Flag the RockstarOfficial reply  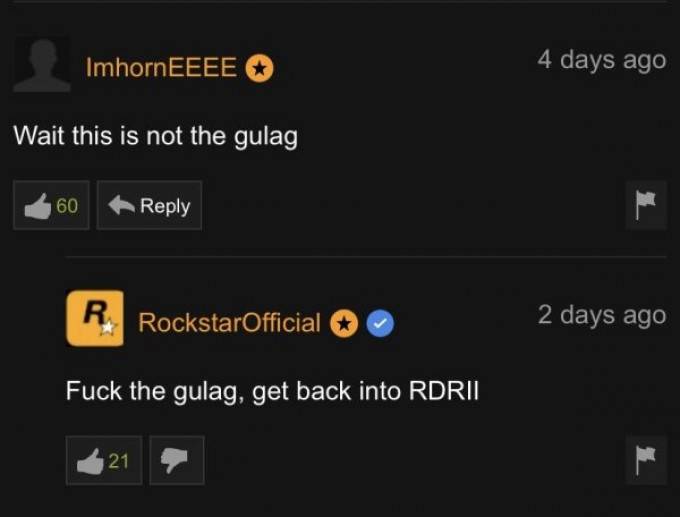[646, 460]
